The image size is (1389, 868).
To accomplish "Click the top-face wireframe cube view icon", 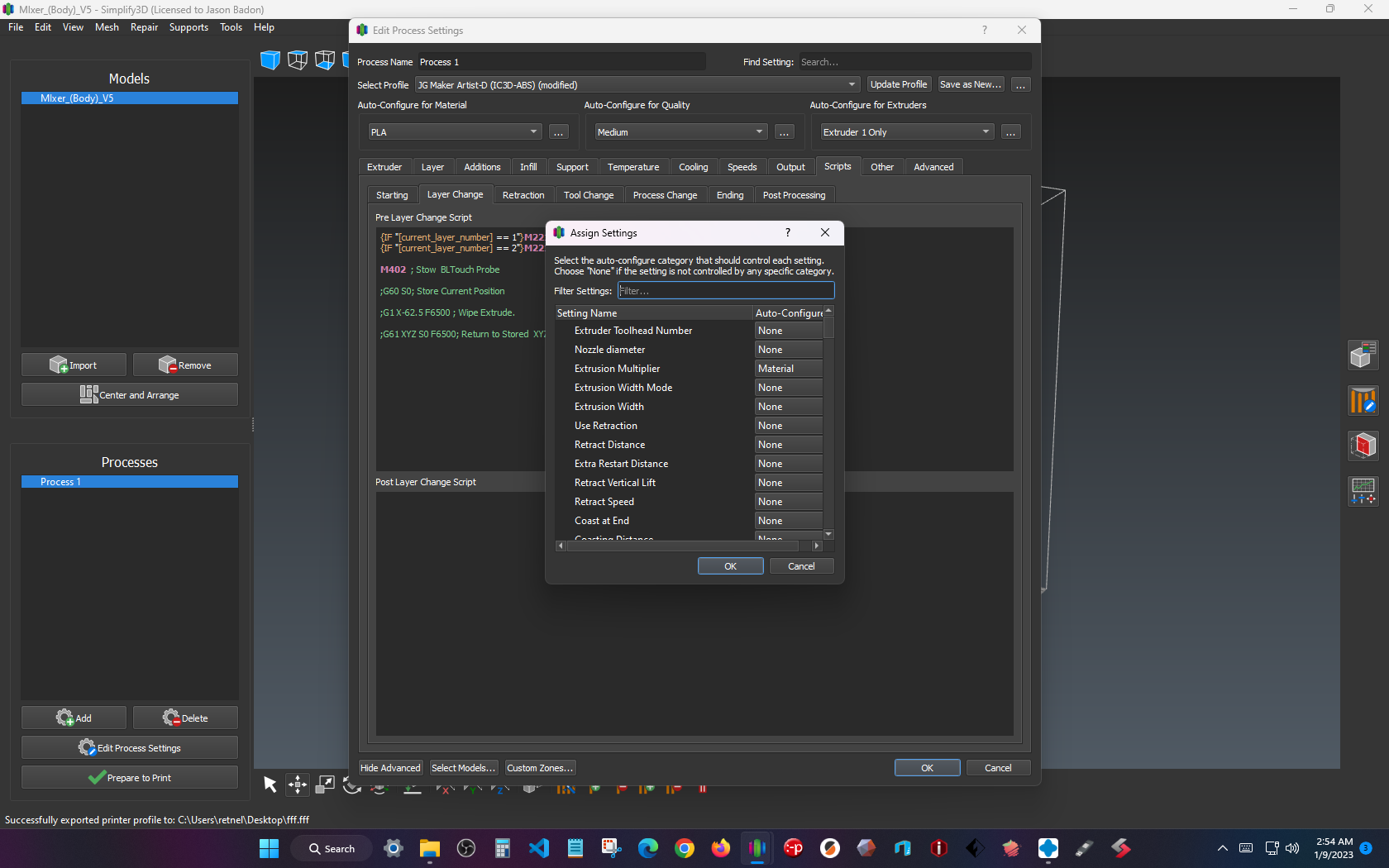I will (x=298, y=60).
